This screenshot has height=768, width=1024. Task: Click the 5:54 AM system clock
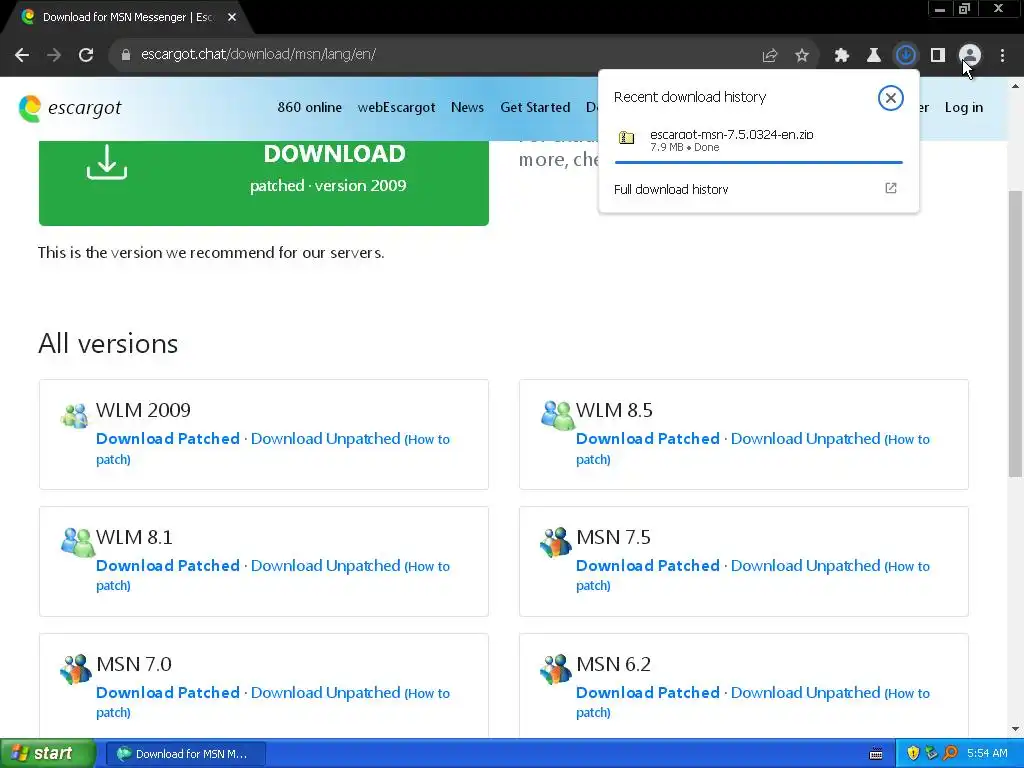pyautogui.click(x=987, y=754)
